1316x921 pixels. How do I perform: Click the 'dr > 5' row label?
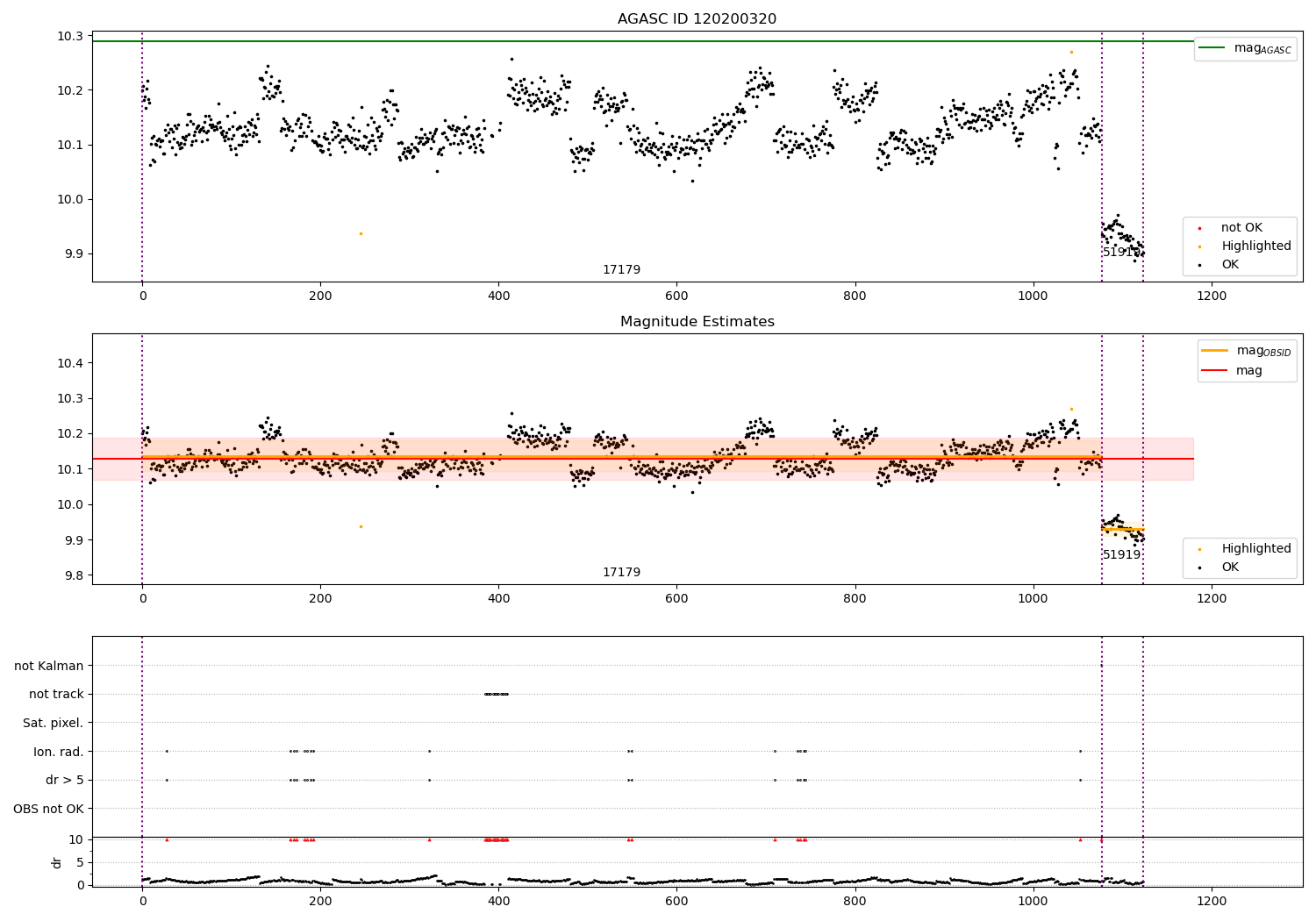tap(65, 781)
